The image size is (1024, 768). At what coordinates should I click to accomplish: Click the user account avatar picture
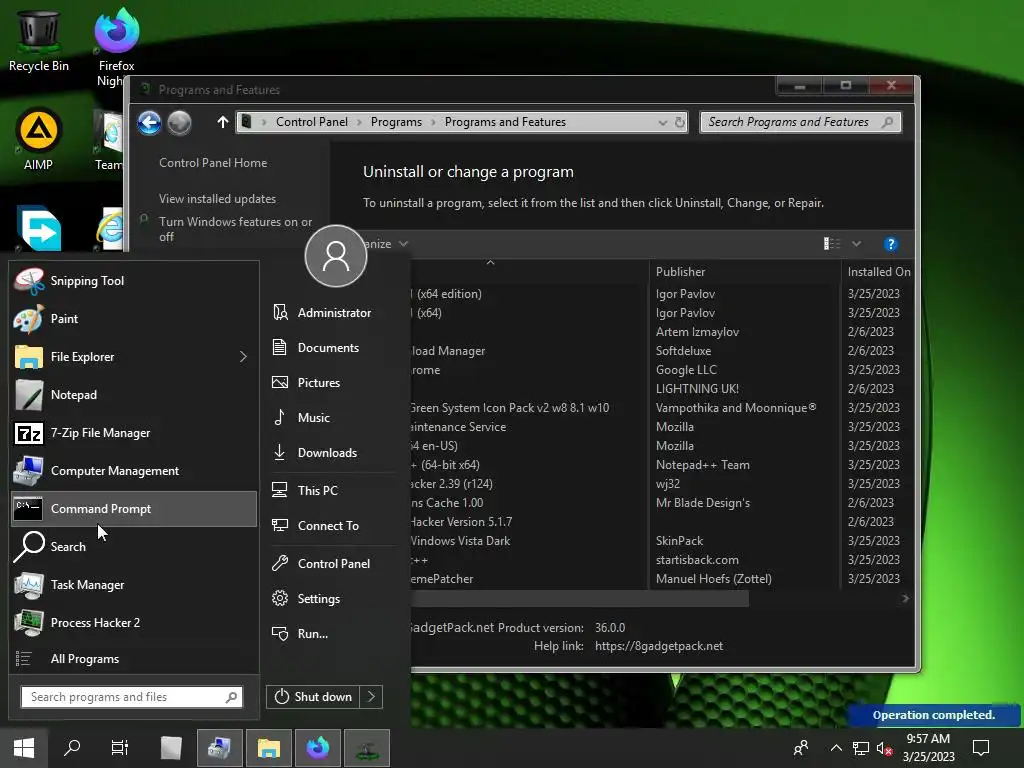coord(336,256)
